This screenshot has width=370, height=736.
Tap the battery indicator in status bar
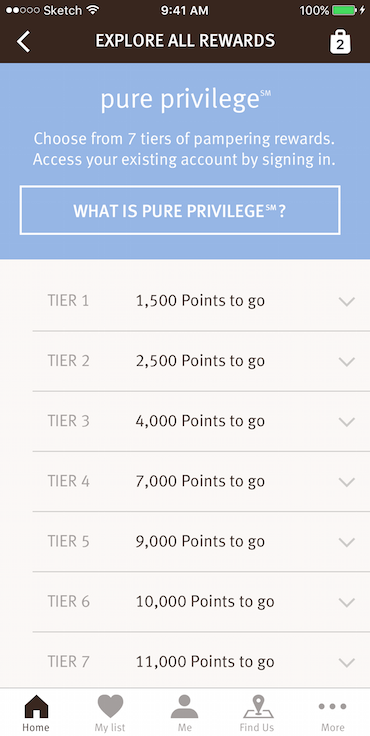pyautogui.click(x=344, y=10)
